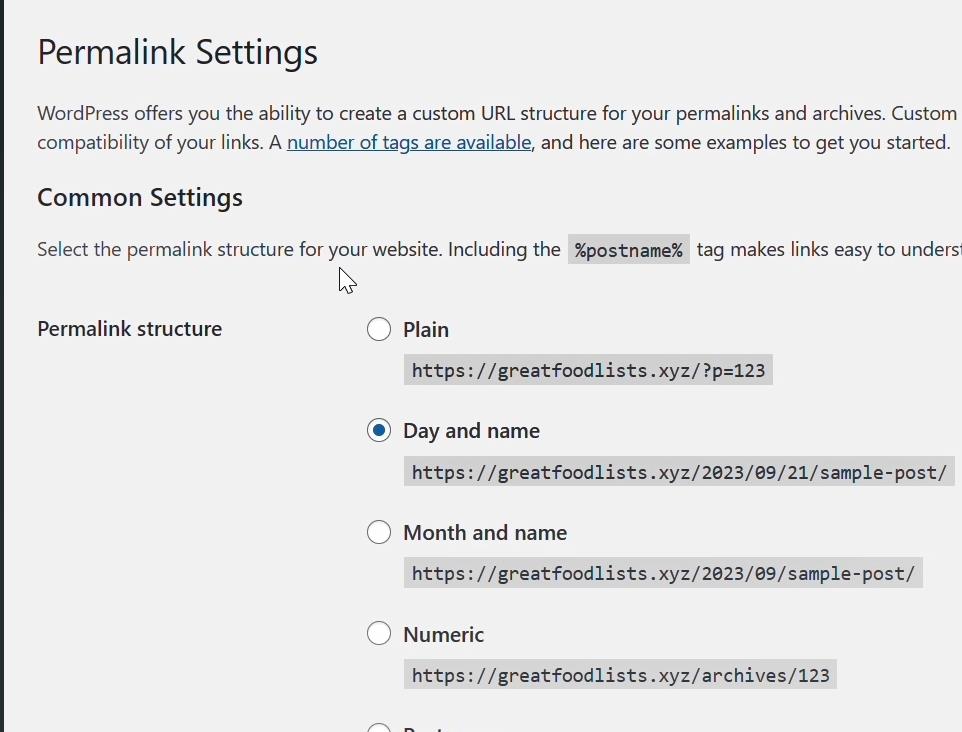This screenshot has width=962, height=732.
Task: Click the 2023/09/sample-post example URL
Action: 663,574
